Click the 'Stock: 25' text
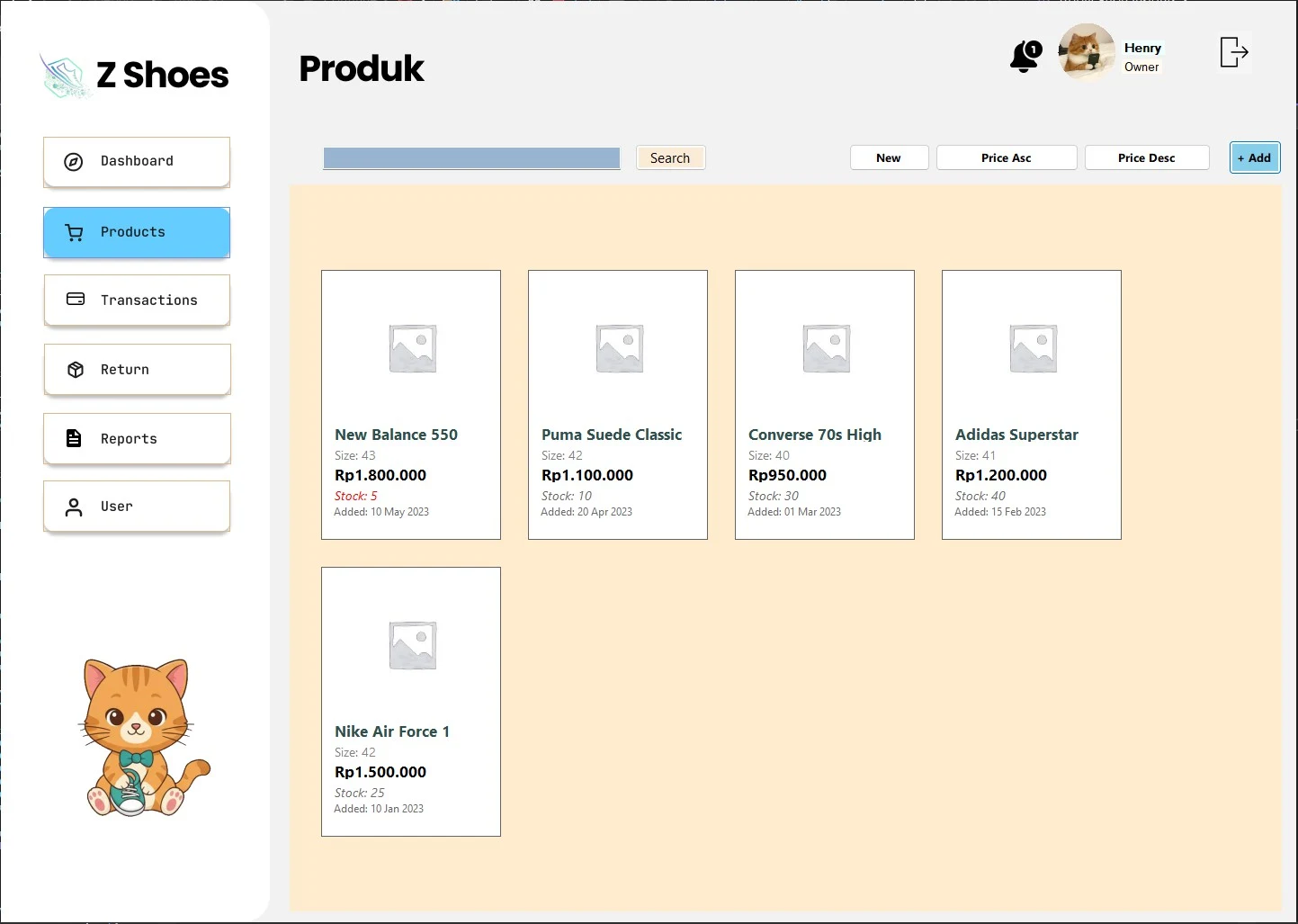 pos(360,793)
